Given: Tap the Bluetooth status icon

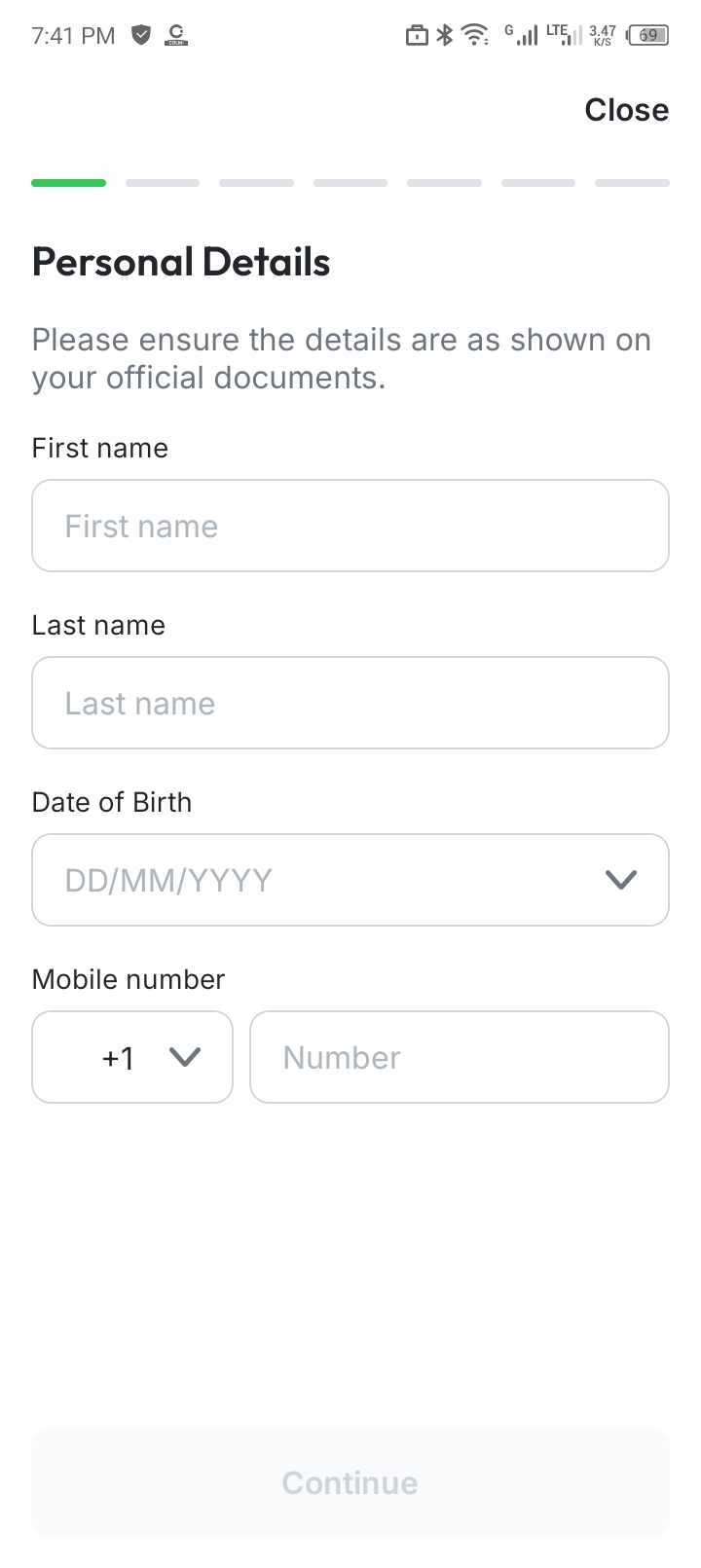Looking at the screenshot, I should pos(445,36).
